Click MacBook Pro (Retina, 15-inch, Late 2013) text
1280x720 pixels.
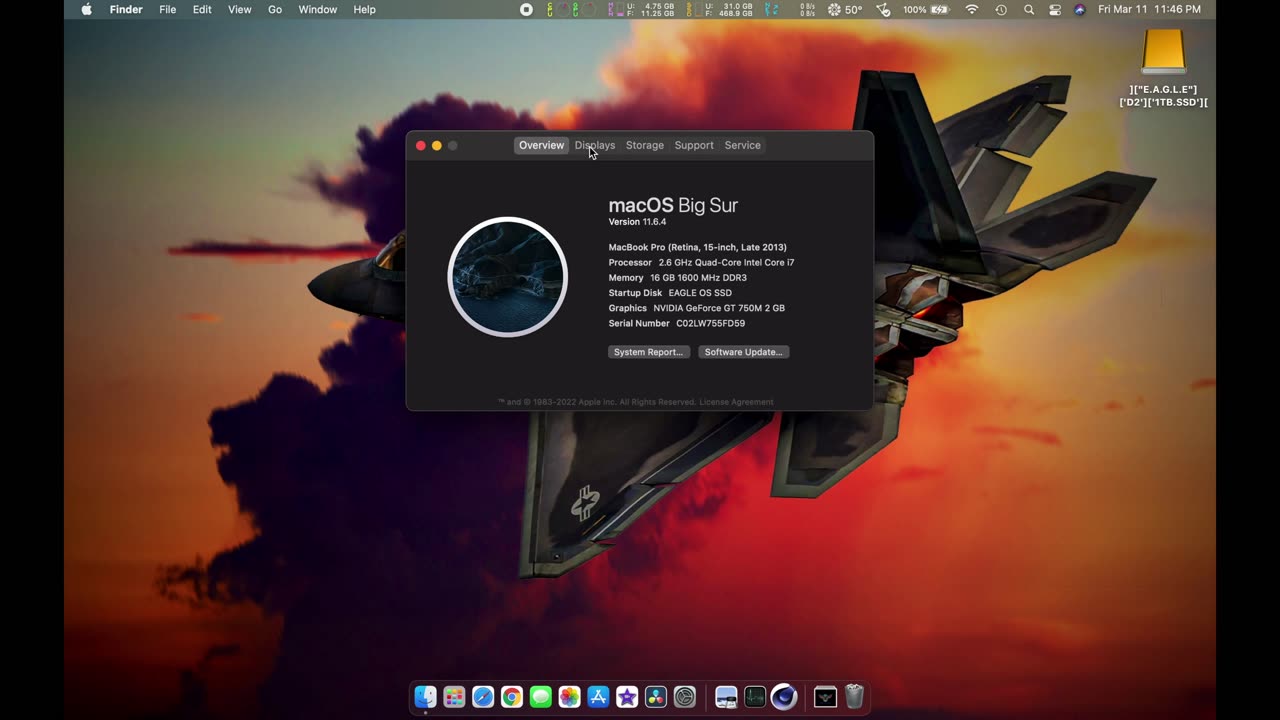(698, 247)
